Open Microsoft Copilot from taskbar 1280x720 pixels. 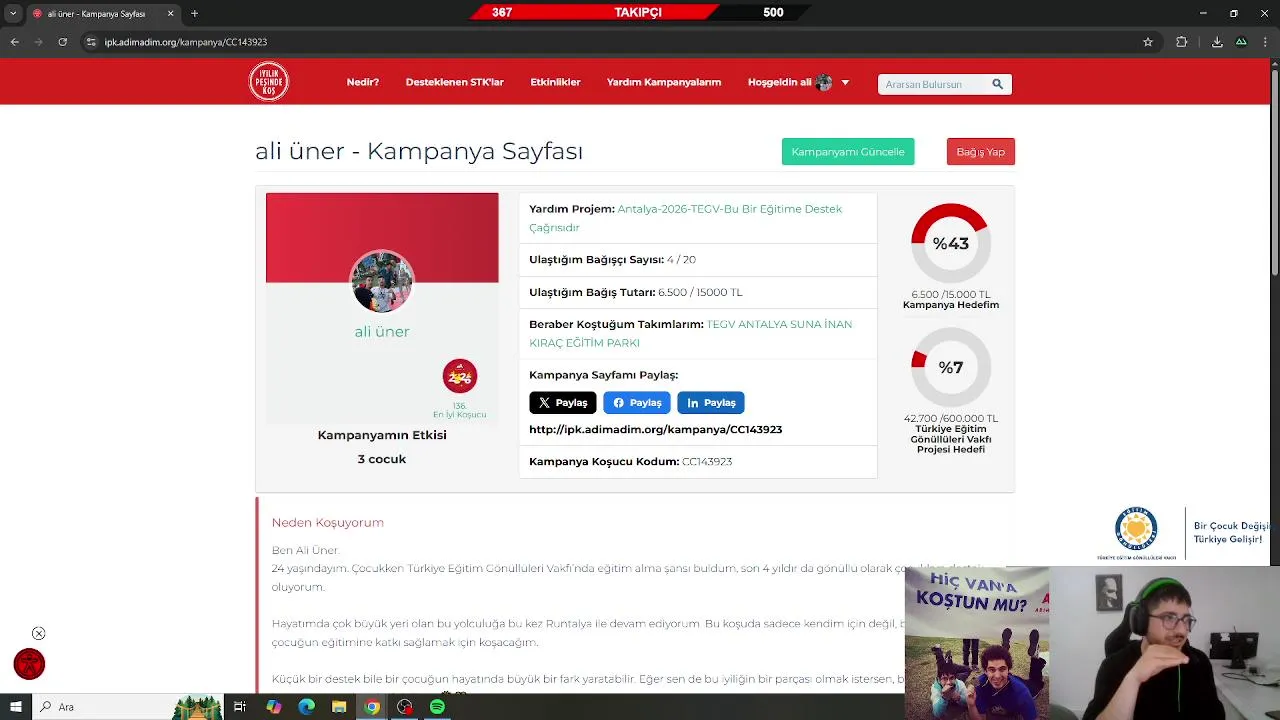(273, 707)
